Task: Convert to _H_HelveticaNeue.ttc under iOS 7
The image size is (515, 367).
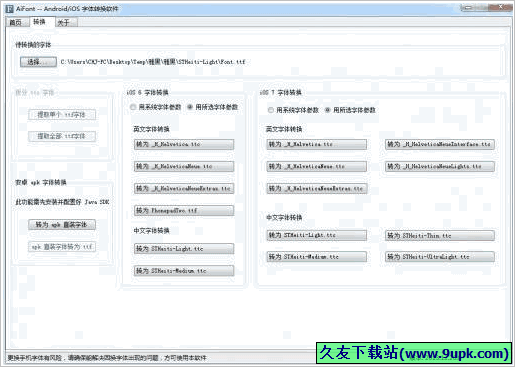Action: [317, 166]
